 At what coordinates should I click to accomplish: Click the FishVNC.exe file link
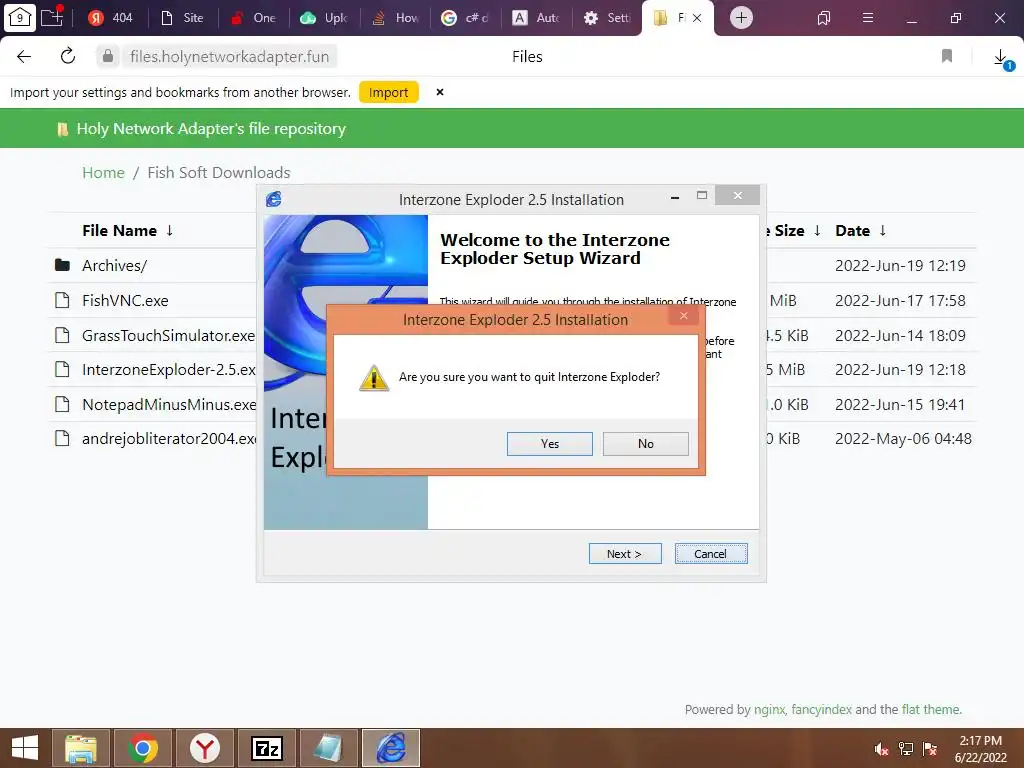(x=125, y=300)
